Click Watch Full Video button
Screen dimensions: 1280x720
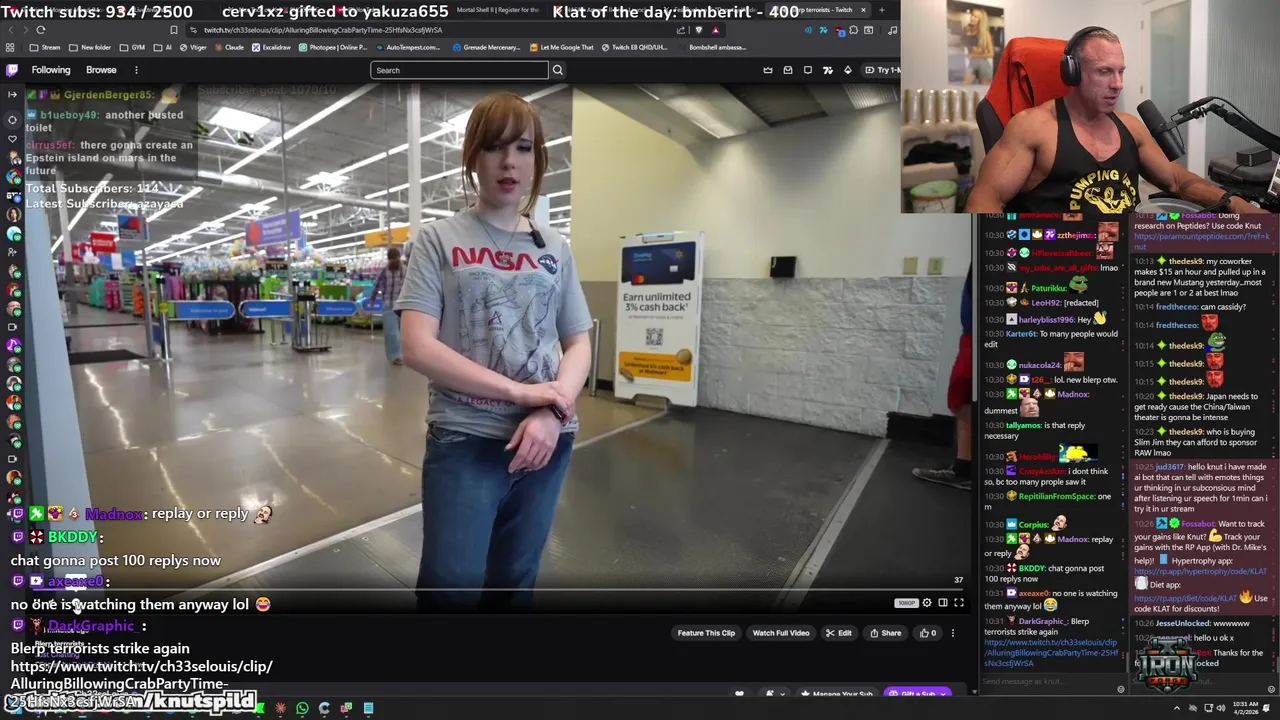780,633
